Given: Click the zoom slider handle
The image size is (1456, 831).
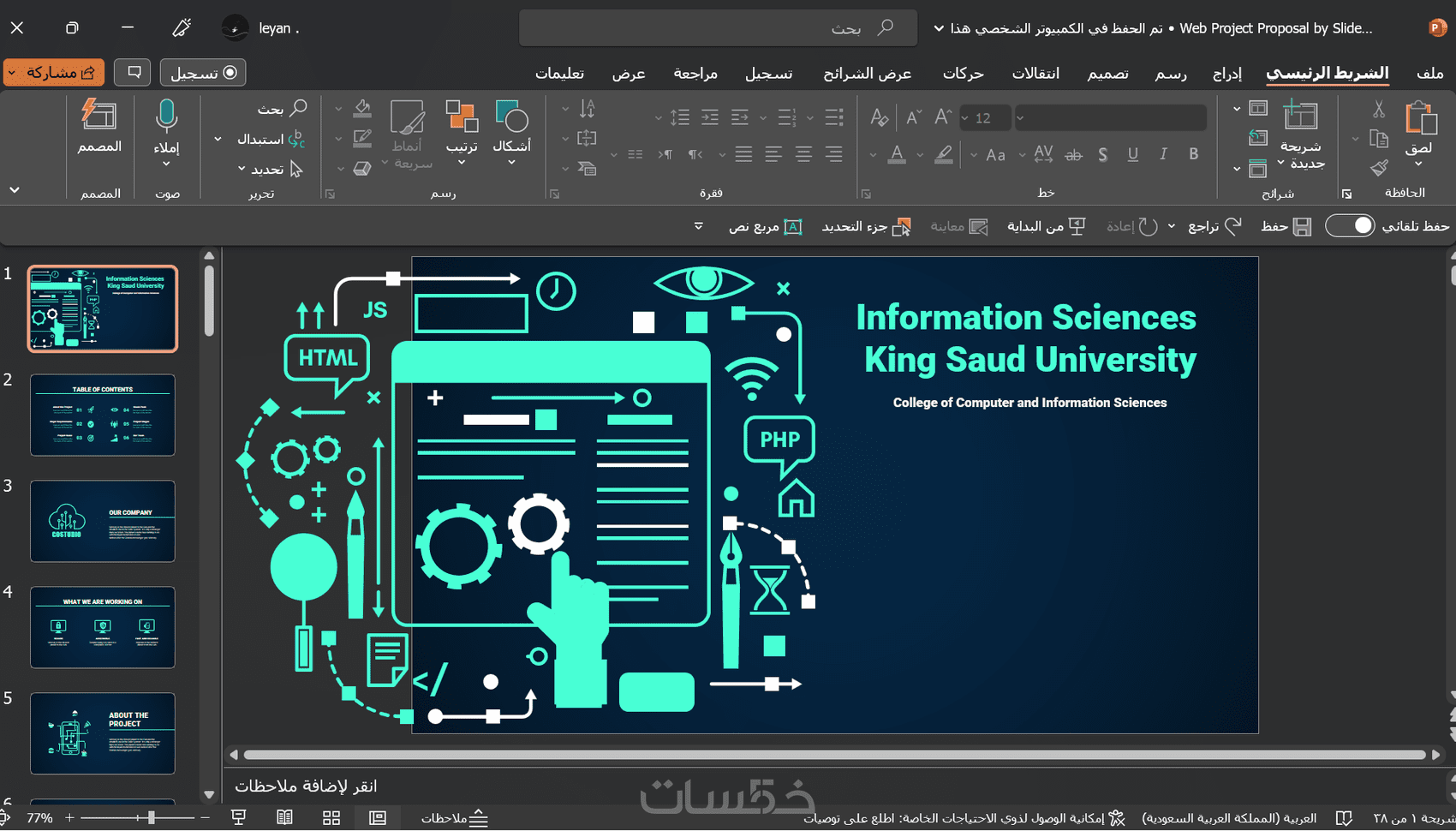Looking at the screenshot, I should (x=151, y=818).
